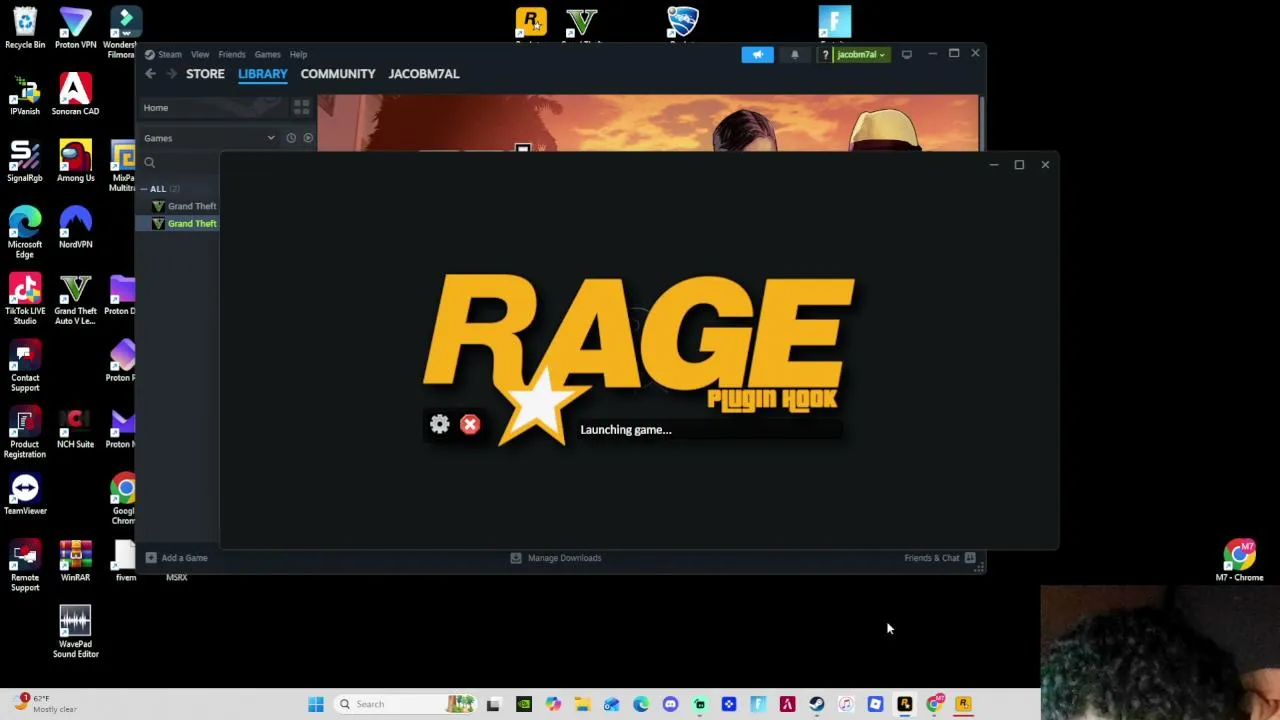Open WavePad Sound Editor desktop shortcut

pyautogui.click(x=75, y=633)
